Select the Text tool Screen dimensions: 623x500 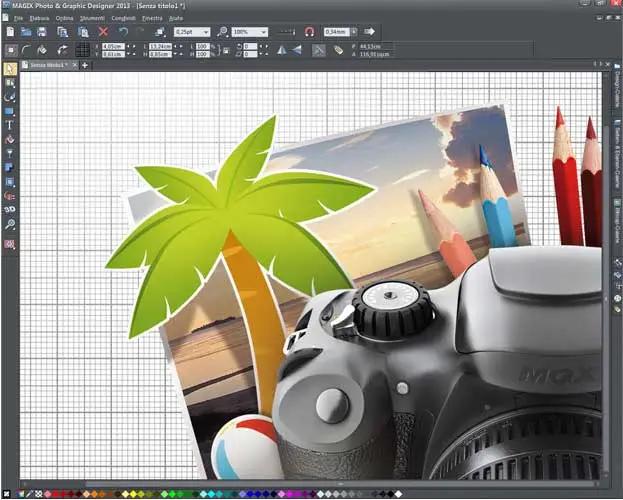pos(10,125)
